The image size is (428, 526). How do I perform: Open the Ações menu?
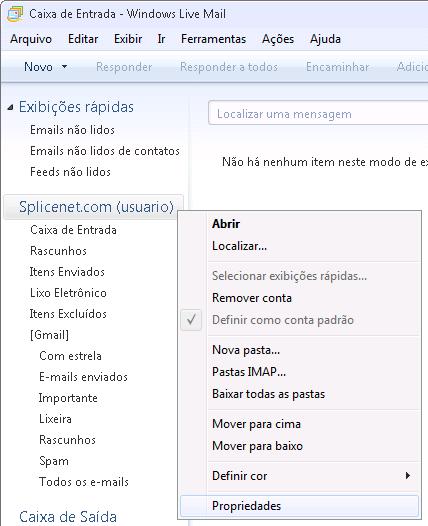coord(278,39)
